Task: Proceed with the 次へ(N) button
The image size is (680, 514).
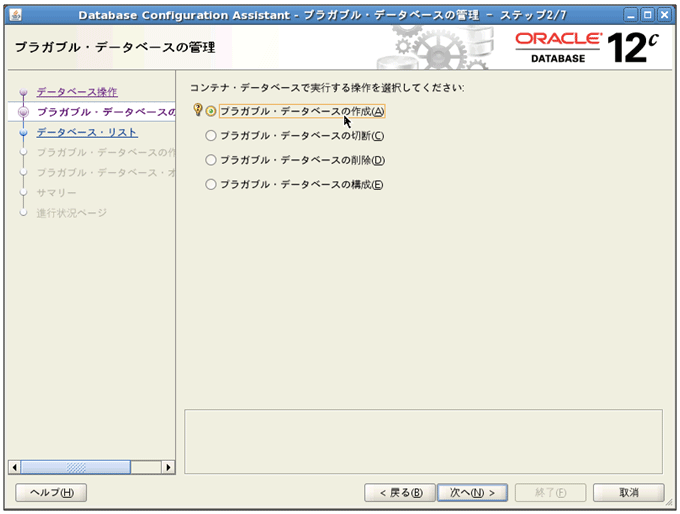Action: [472, 492]
